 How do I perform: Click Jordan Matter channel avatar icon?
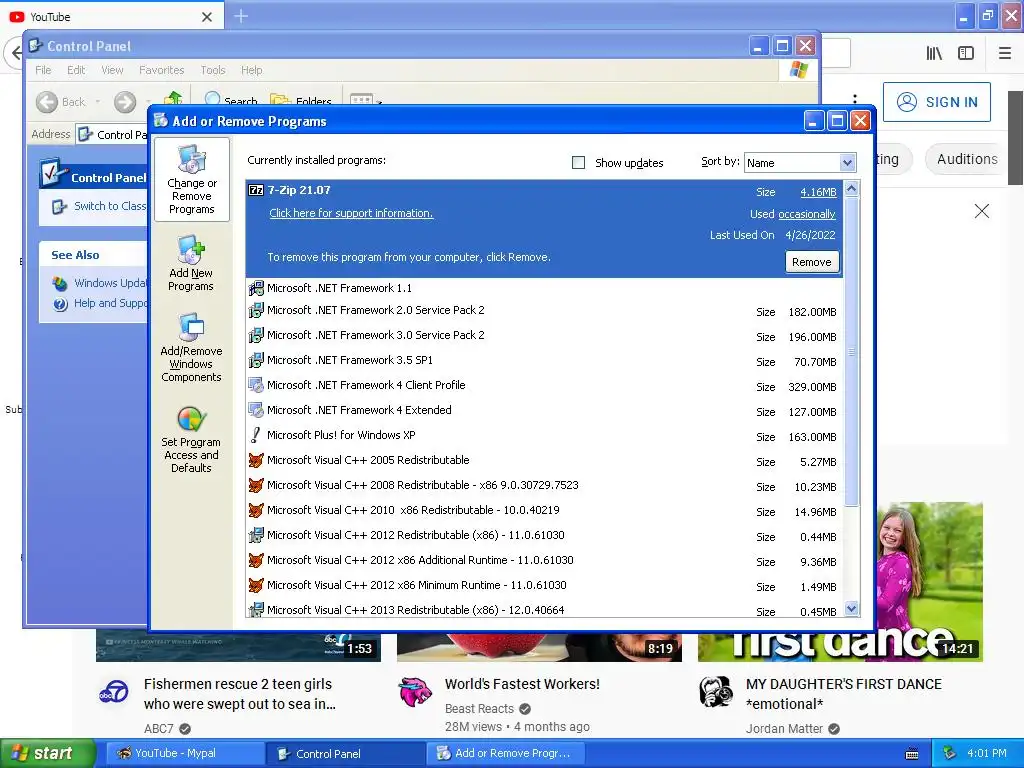pos(716,692)
